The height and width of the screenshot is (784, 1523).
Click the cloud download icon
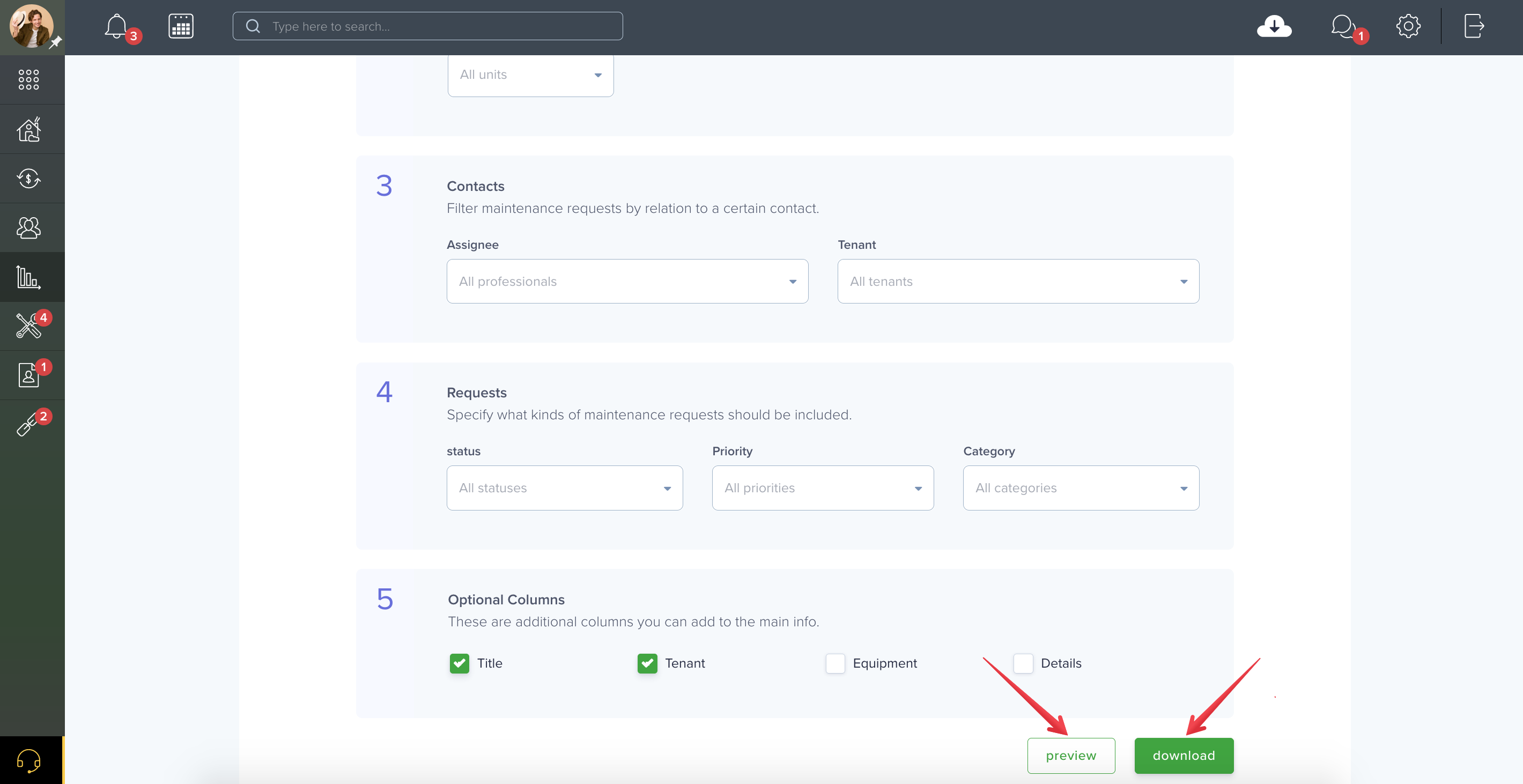[1274, 27]
